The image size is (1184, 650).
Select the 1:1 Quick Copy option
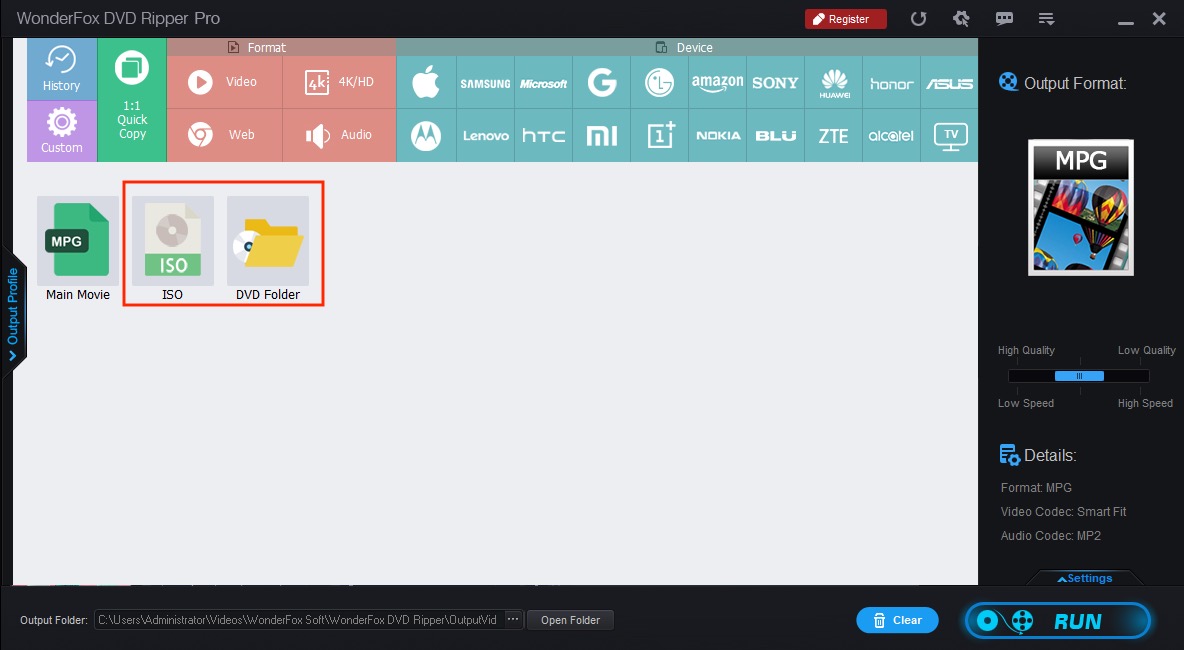click(x=131, y=100)
